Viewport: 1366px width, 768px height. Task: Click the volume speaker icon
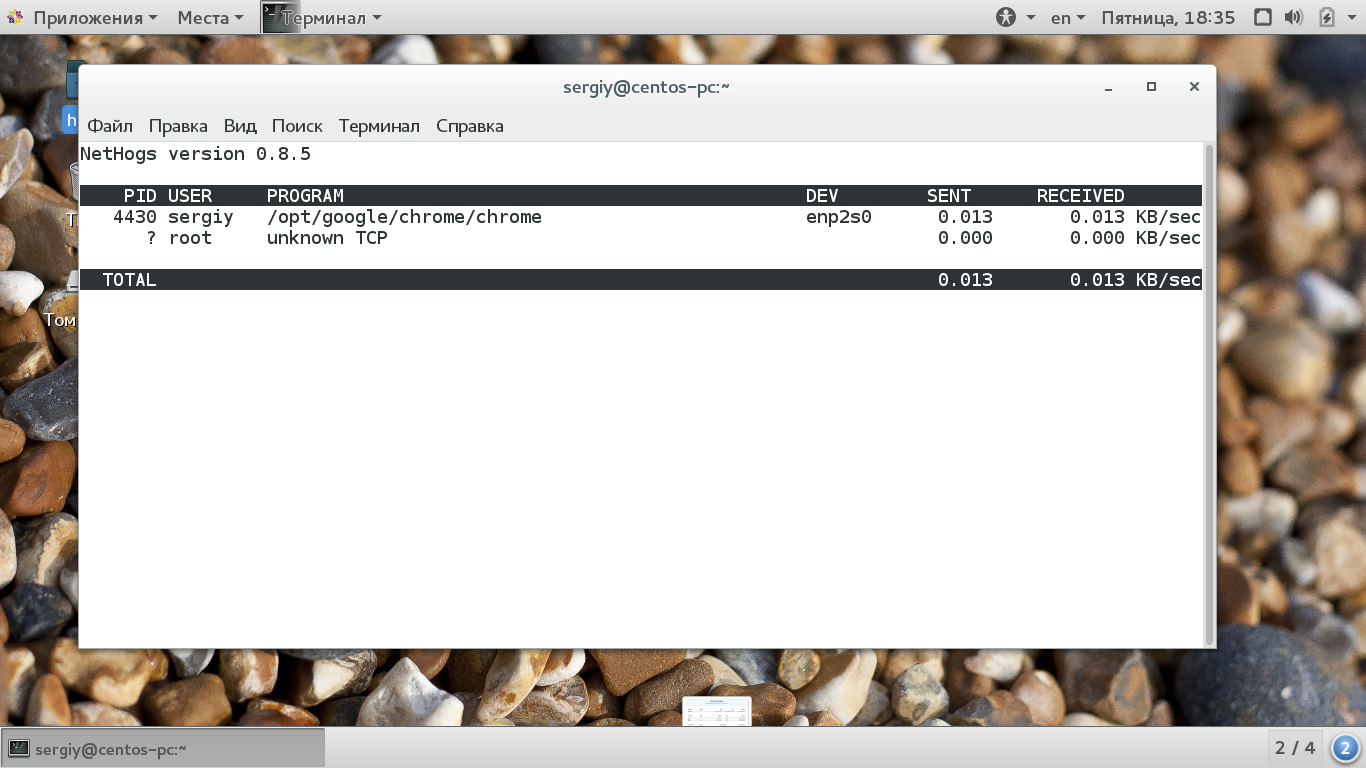coord(1294,17)
